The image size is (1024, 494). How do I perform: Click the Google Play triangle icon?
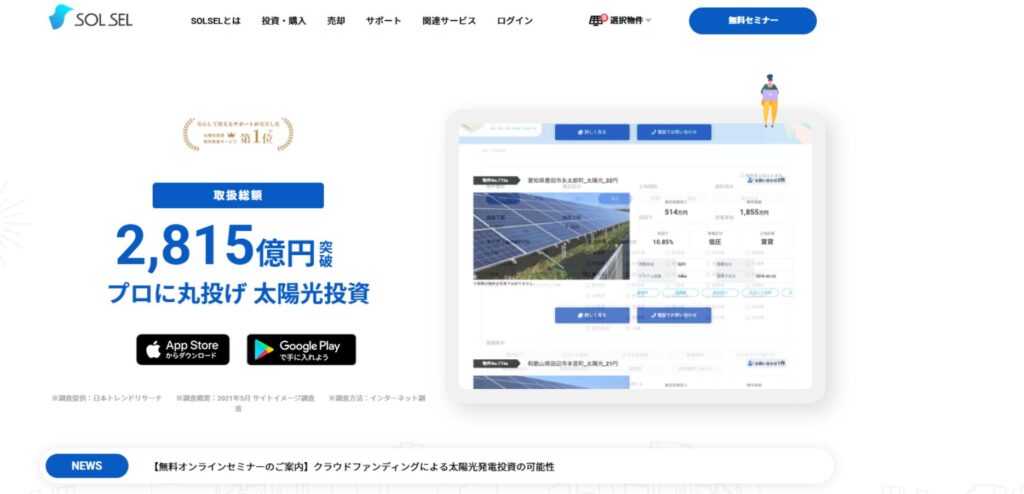(x=264, y=350)
